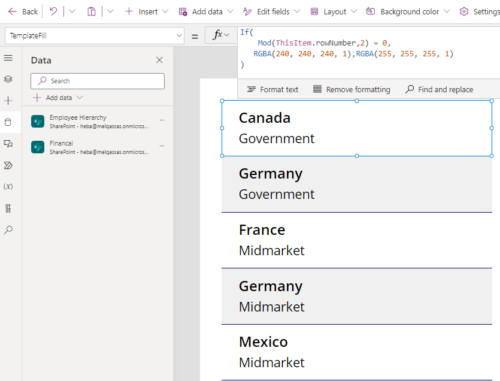The image size is (500, 381).
Task: Open the Variables (x) icon in sidebar
Action: 8,186
